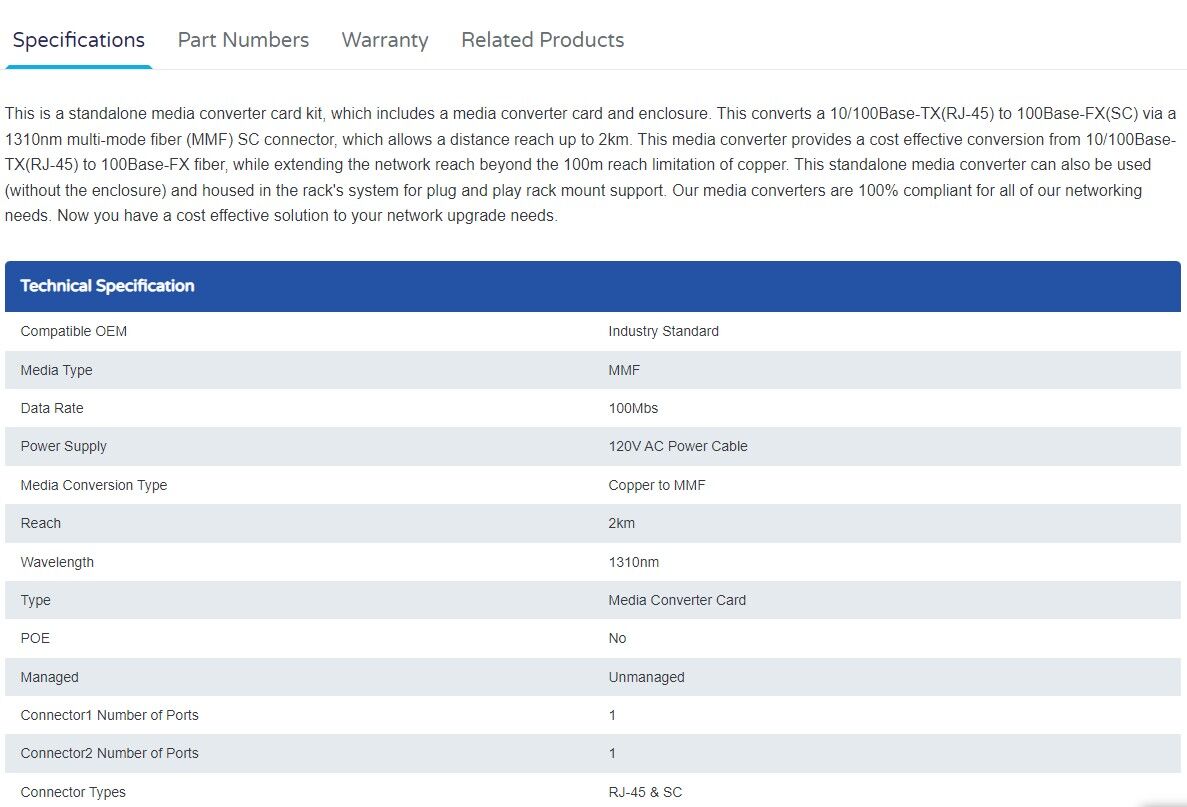Click the 'Power Supply' label
The height and width of the screenshot is (807, 1187).
(64, 447)
